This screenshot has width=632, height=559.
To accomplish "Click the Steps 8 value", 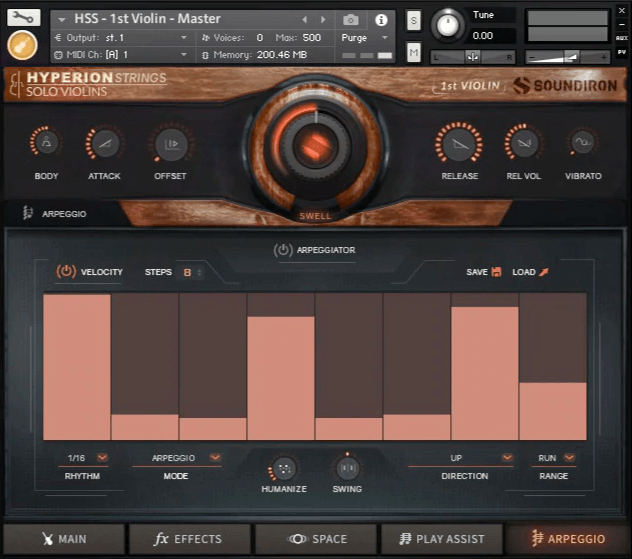I will click(x=187, y=272).
